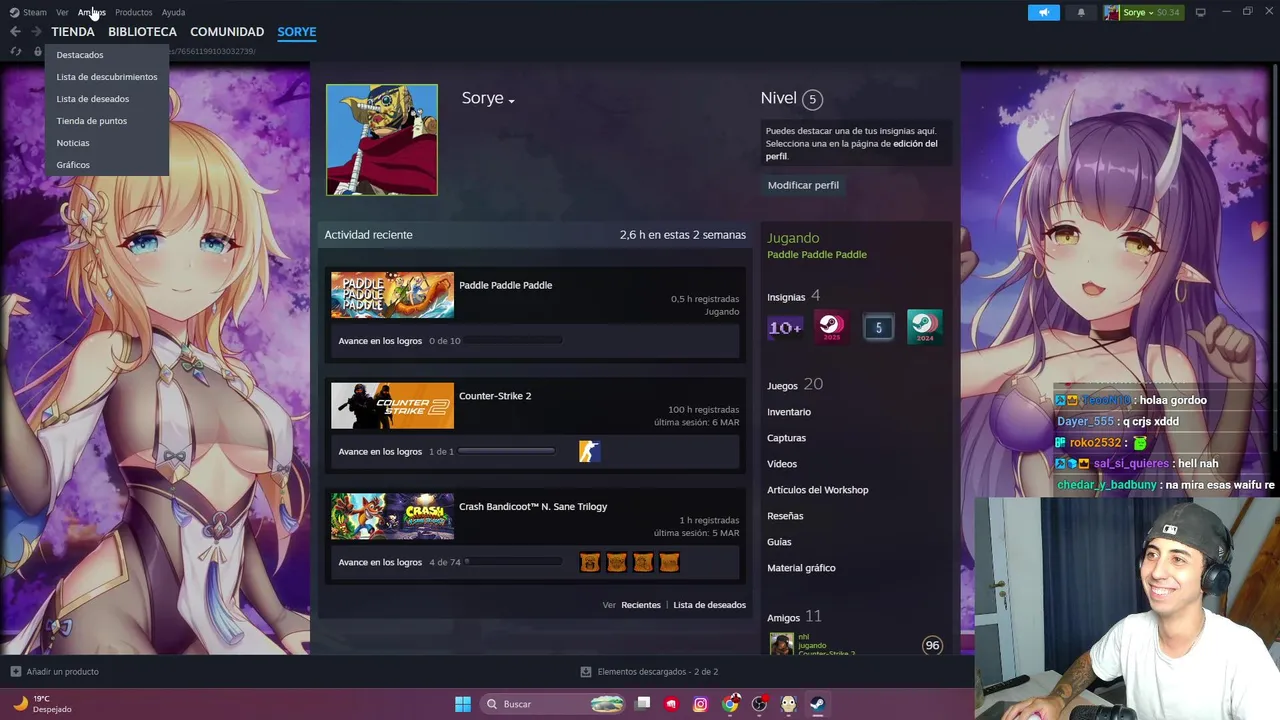Image resolution: width=1280 pixels, height=720 pixels.
Task: Open Inventario link
Action: click(789, 412)
